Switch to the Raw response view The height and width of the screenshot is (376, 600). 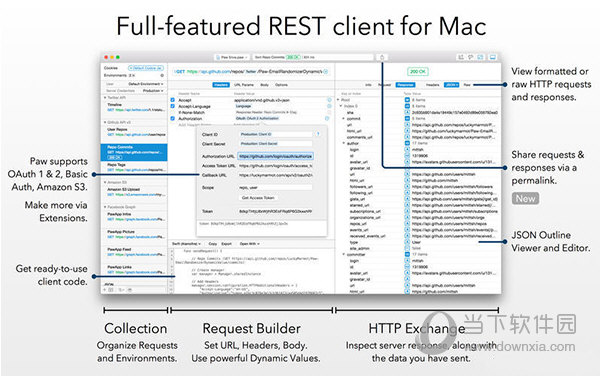(467, 85)
